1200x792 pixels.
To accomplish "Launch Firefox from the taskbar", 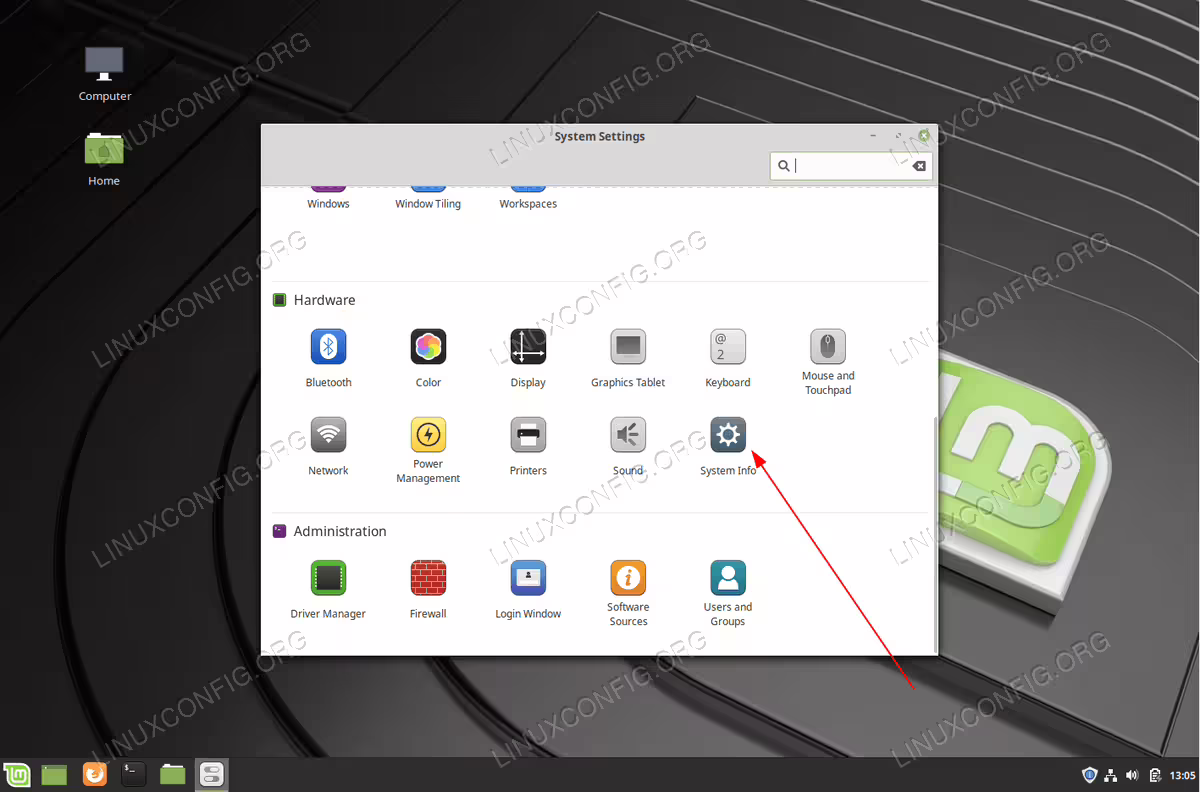I will coord(94,774).
